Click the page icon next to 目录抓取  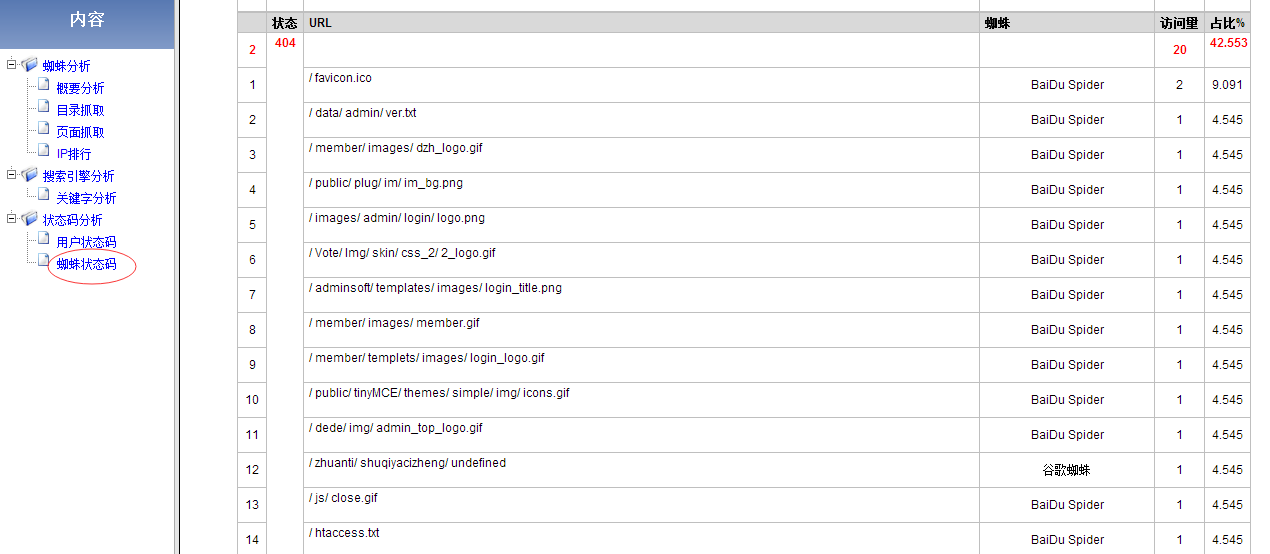43,108
